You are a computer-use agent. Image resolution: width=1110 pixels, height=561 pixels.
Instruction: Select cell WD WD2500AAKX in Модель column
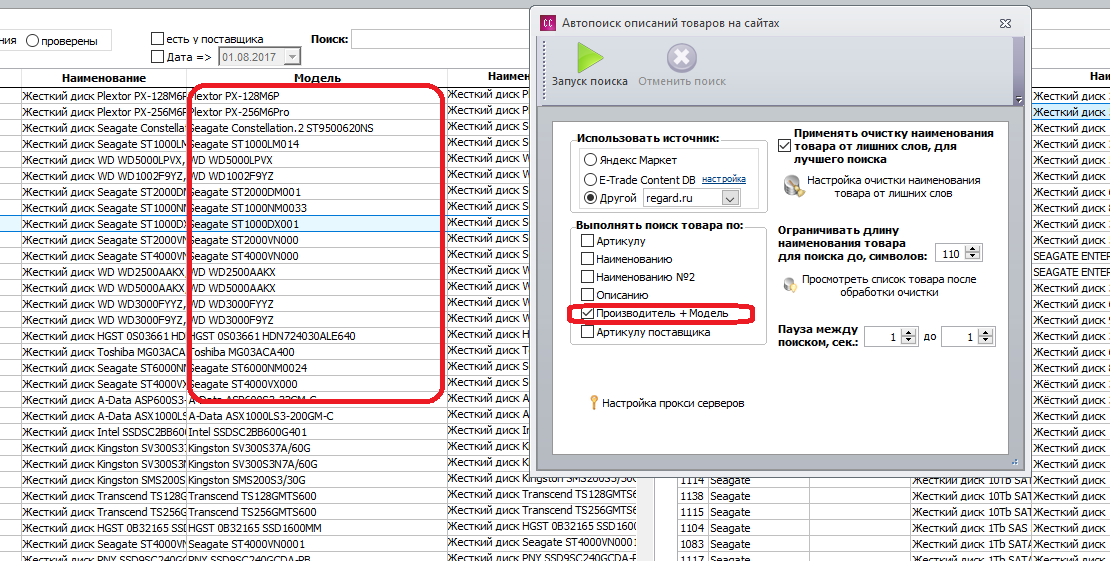click(317, 272)
